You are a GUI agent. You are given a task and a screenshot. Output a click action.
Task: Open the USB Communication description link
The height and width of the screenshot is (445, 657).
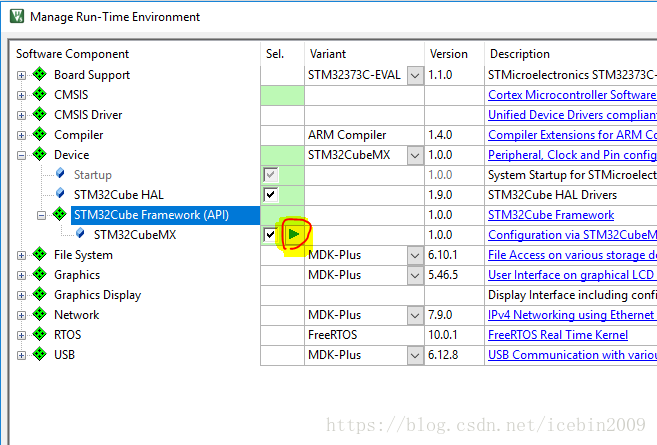coord(572,355)
